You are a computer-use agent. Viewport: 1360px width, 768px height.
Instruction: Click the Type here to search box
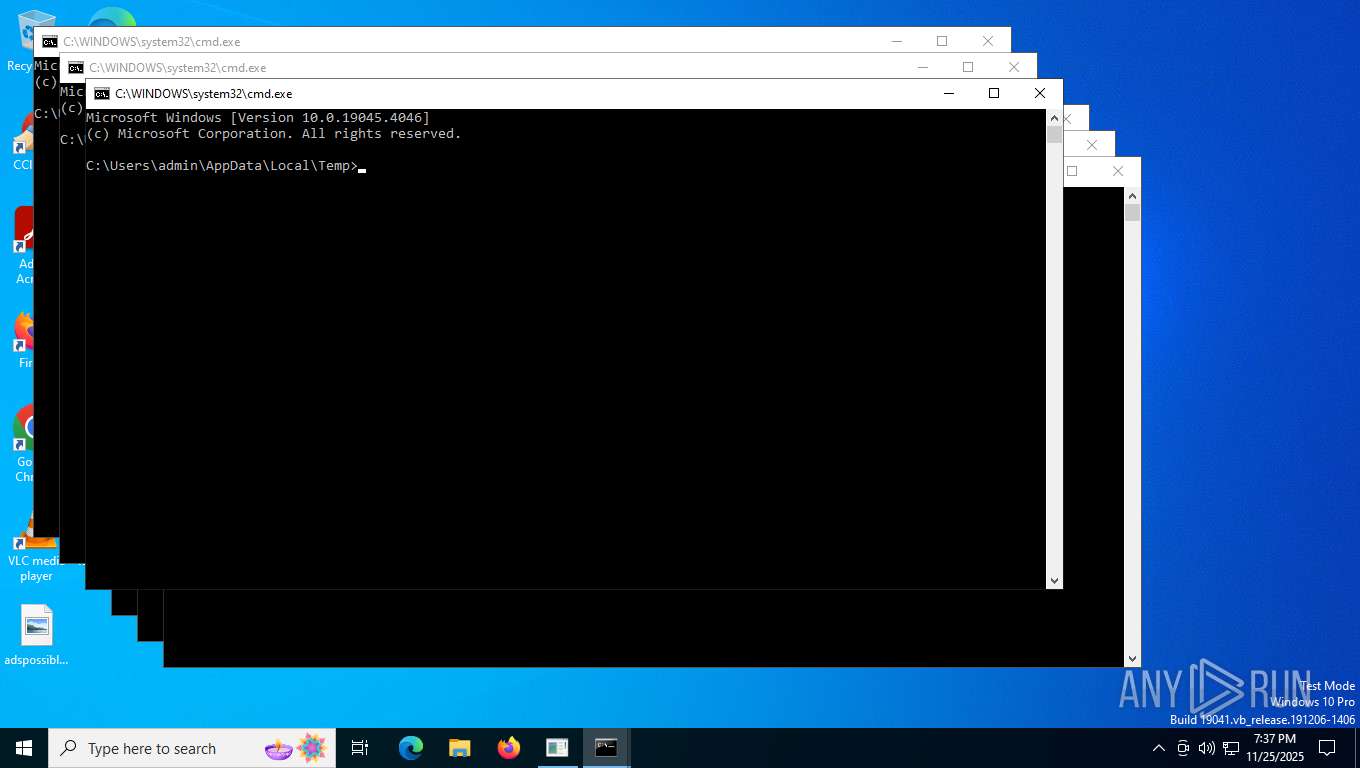[x=191, y=748]
